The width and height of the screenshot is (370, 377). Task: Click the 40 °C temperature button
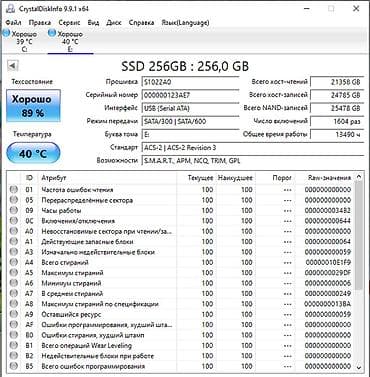point(33,154)
